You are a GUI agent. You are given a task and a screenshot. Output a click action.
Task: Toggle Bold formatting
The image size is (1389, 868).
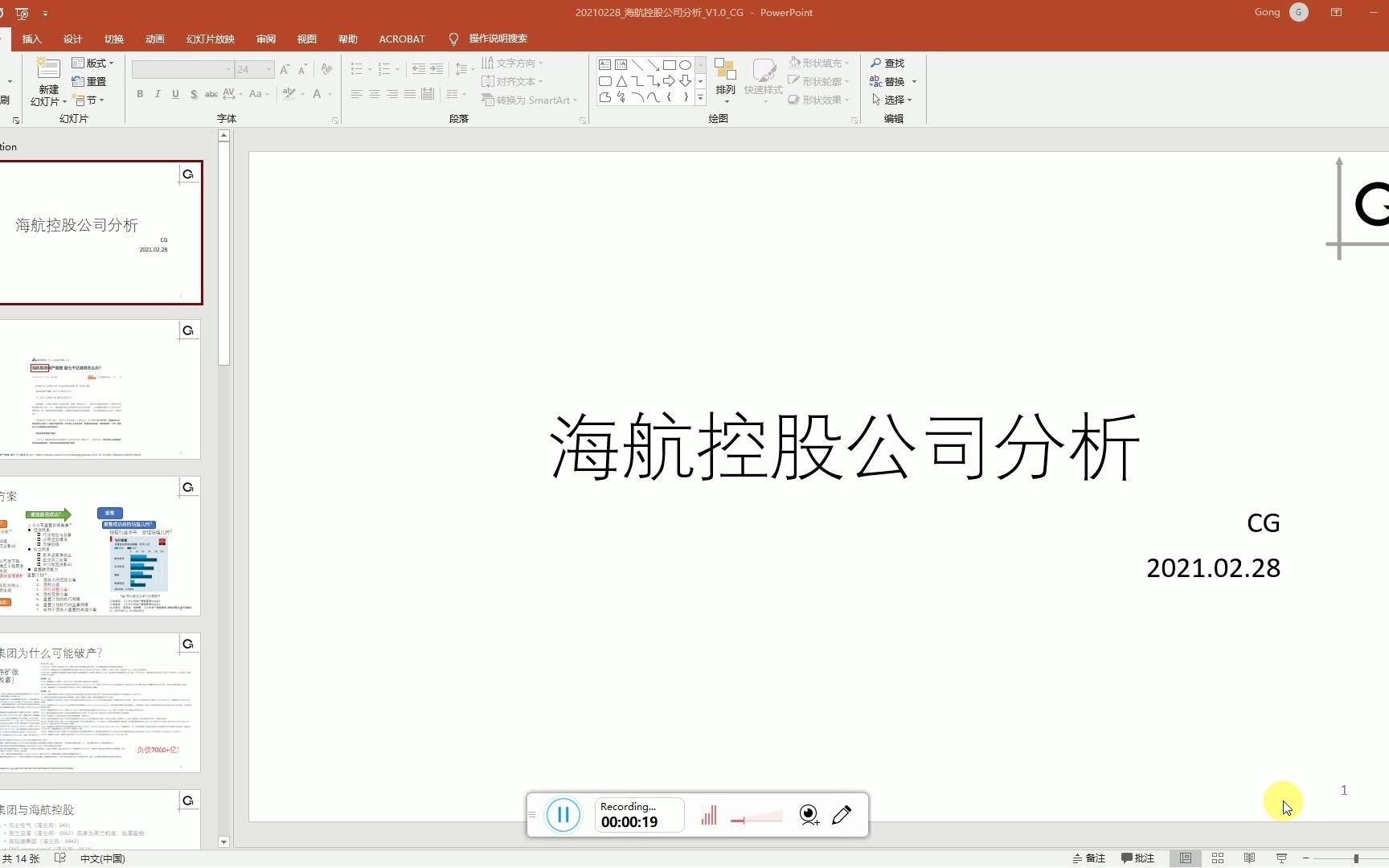tap(140, 94)
